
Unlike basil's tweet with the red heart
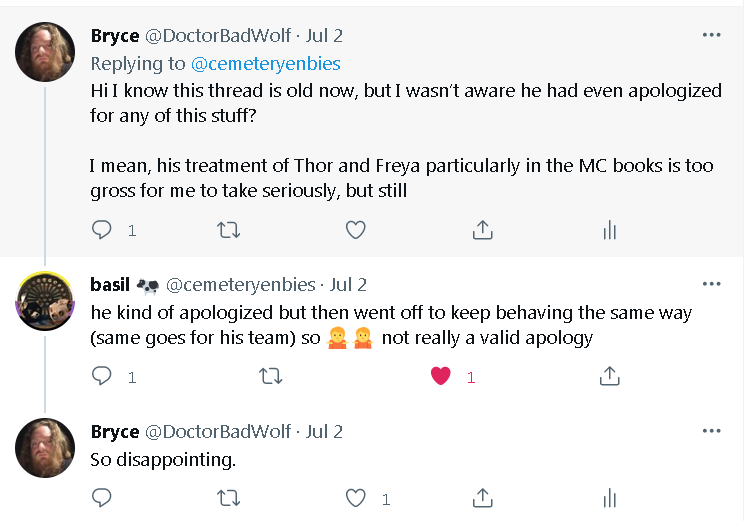440,376
